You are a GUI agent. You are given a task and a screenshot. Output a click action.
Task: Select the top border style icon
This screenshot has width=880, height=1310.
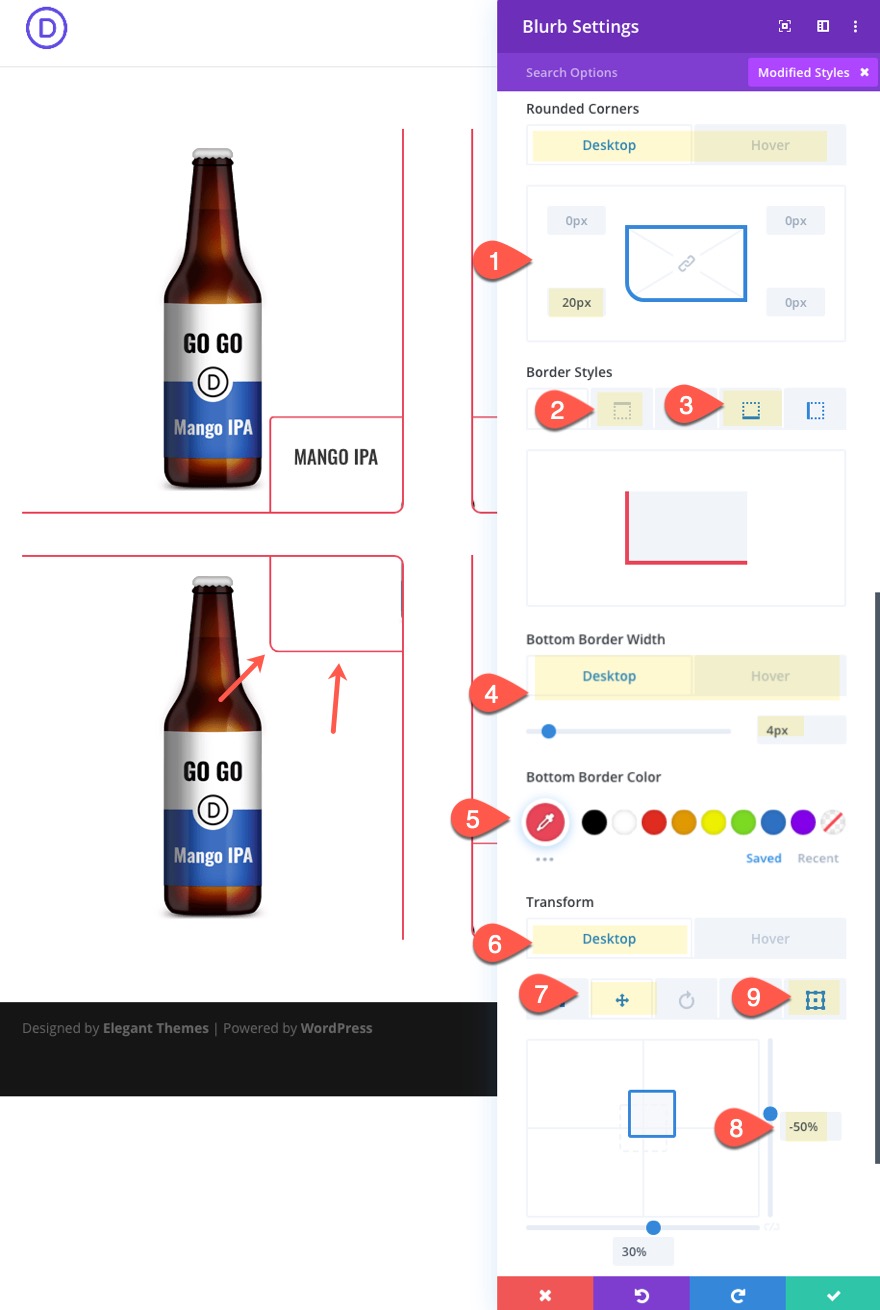coord(621,411)
